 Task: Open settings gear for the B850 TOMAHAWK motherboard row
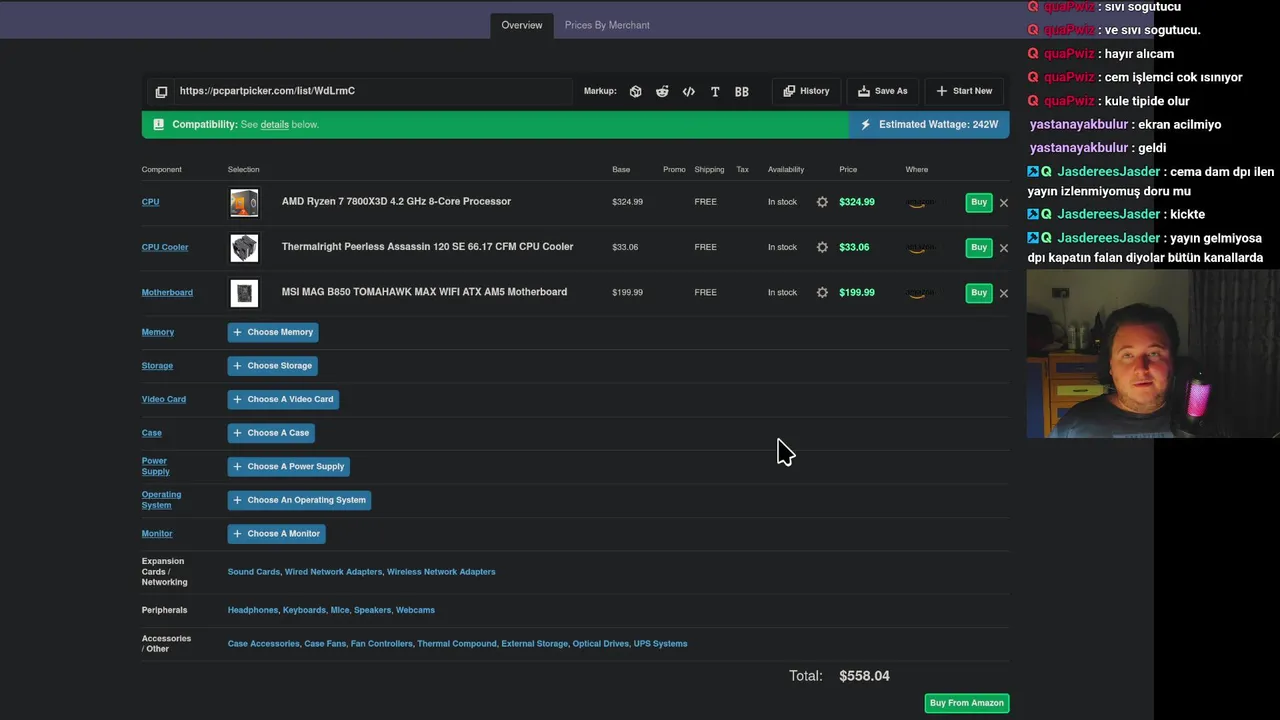pos(822,293)
